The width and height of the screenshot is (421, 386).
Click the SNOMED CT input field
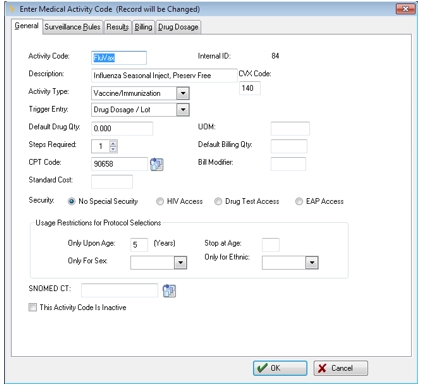click(119, 290)
